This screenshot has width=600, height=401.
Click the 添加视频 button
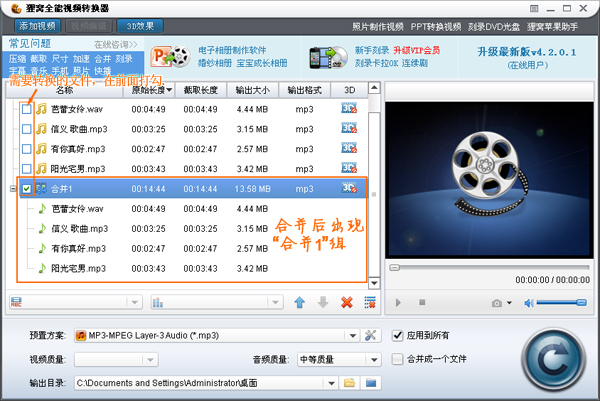coord(33,24)
